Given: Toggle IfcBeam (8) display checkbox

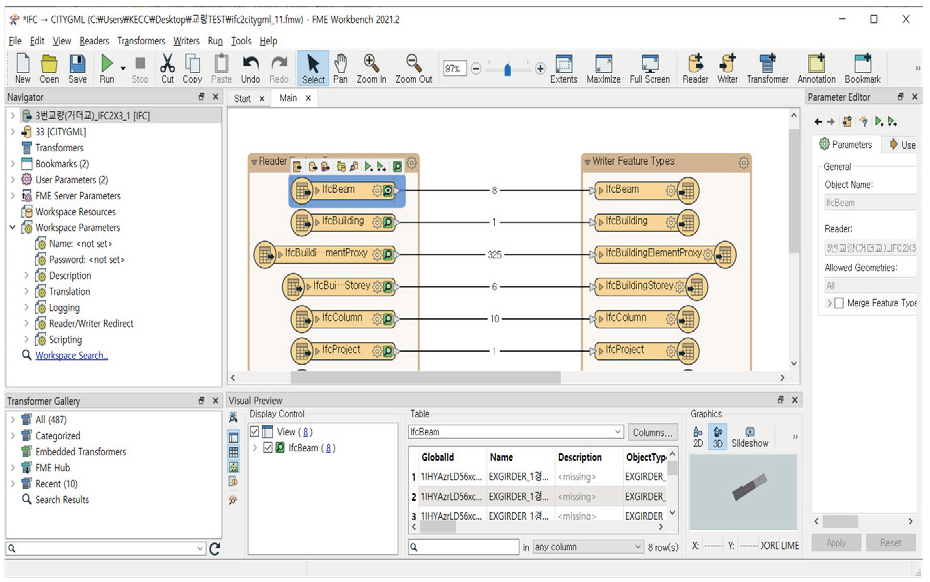Looking at the screenshot, I should pyautogui.click(x=267, y=447).
